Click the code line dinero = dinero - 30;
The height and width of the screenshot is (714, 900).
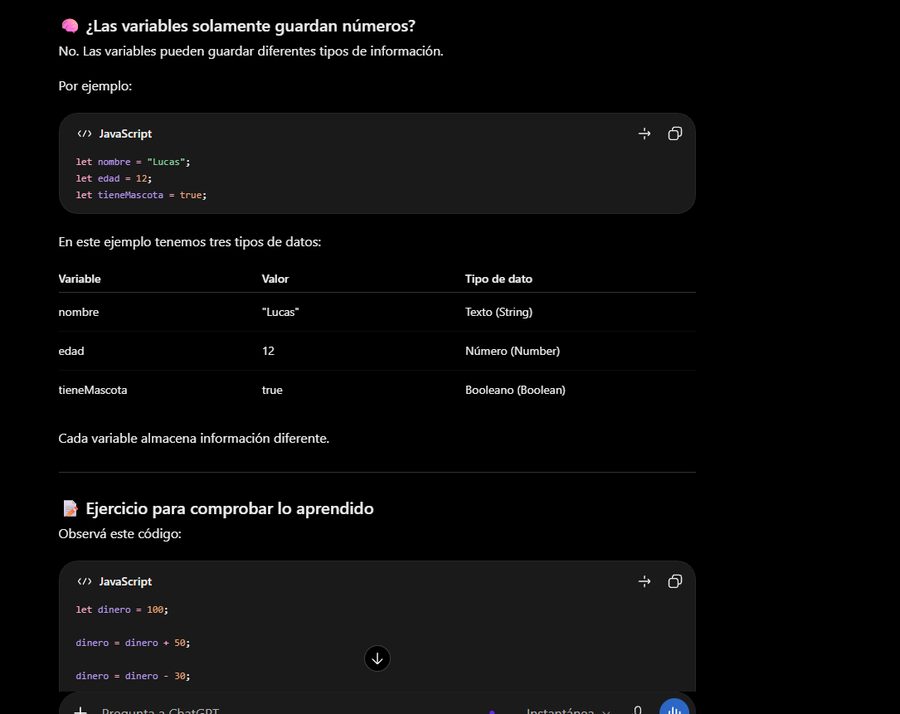point(133,676)
